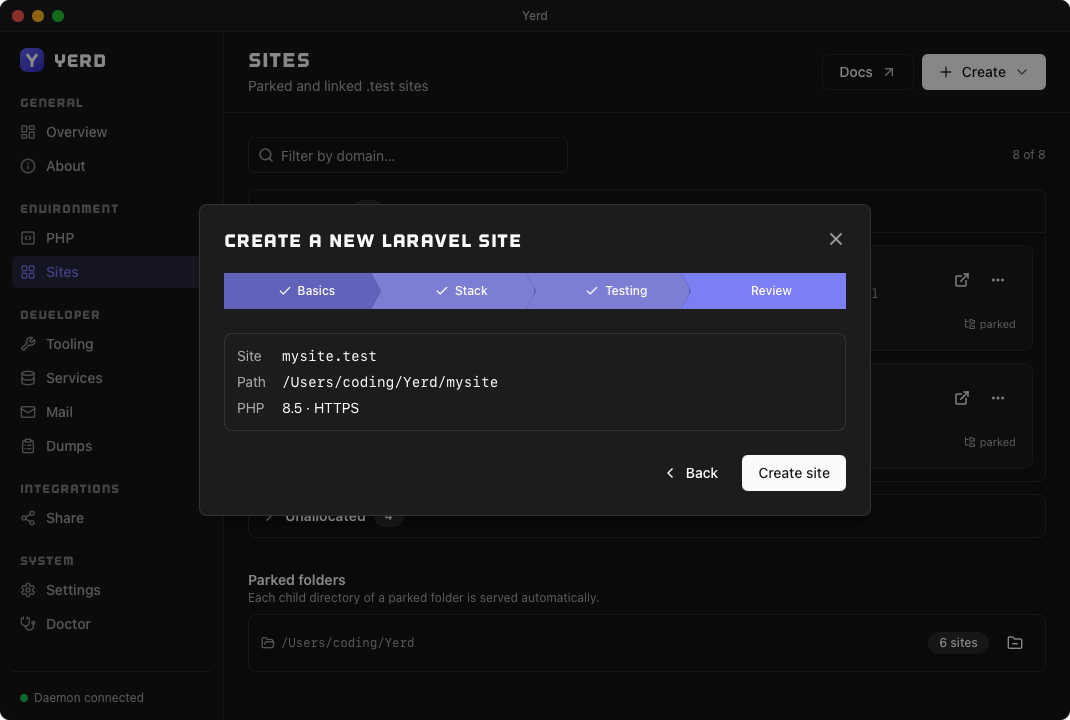This screenshot has width=1070, height=720.
Task: Click the Share integrations icon
Action: (x=28, y=518)
